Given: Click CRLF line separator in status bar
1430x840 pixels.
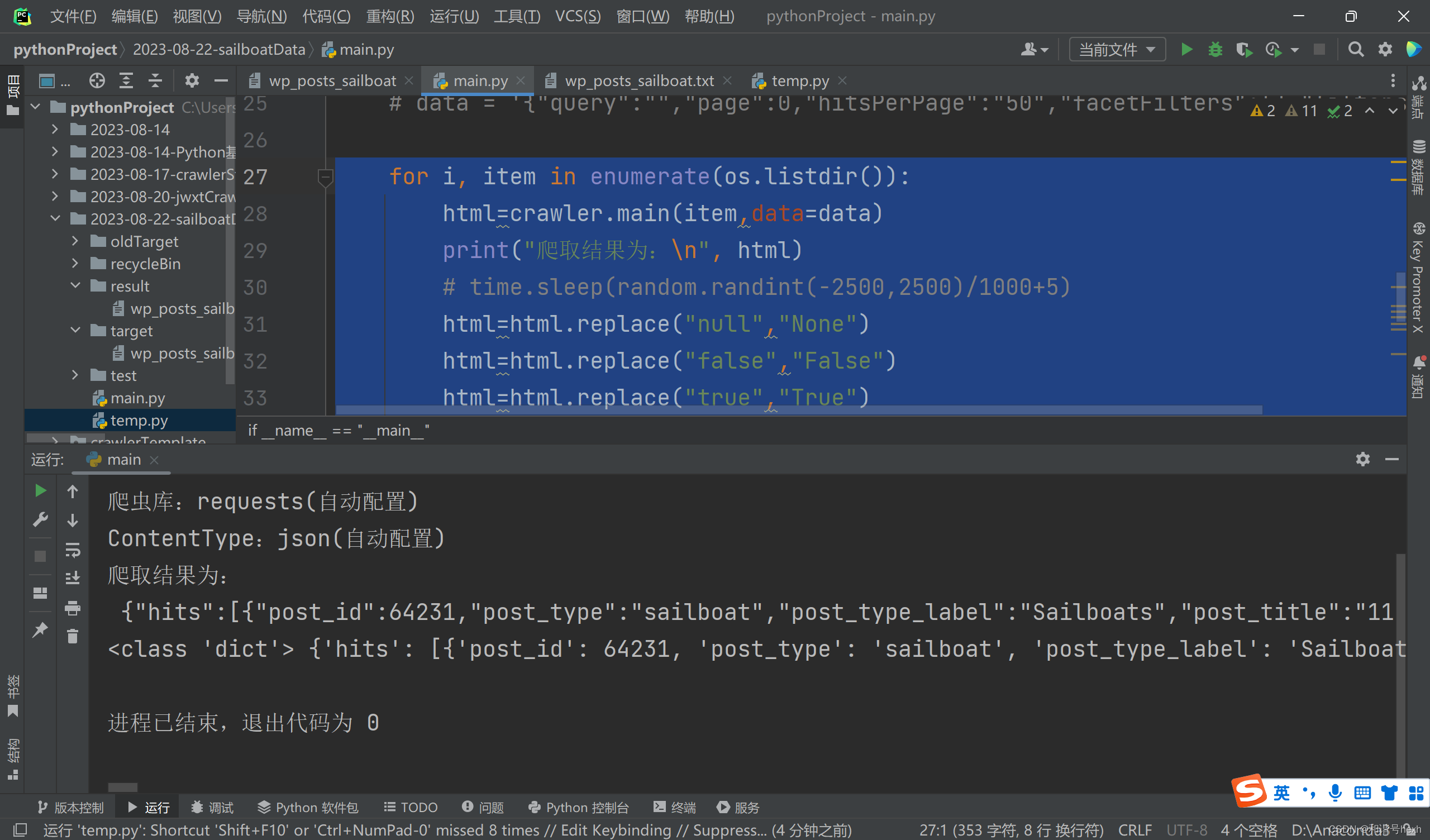Looking at the screenshot, I should [x=1135, y=830].
